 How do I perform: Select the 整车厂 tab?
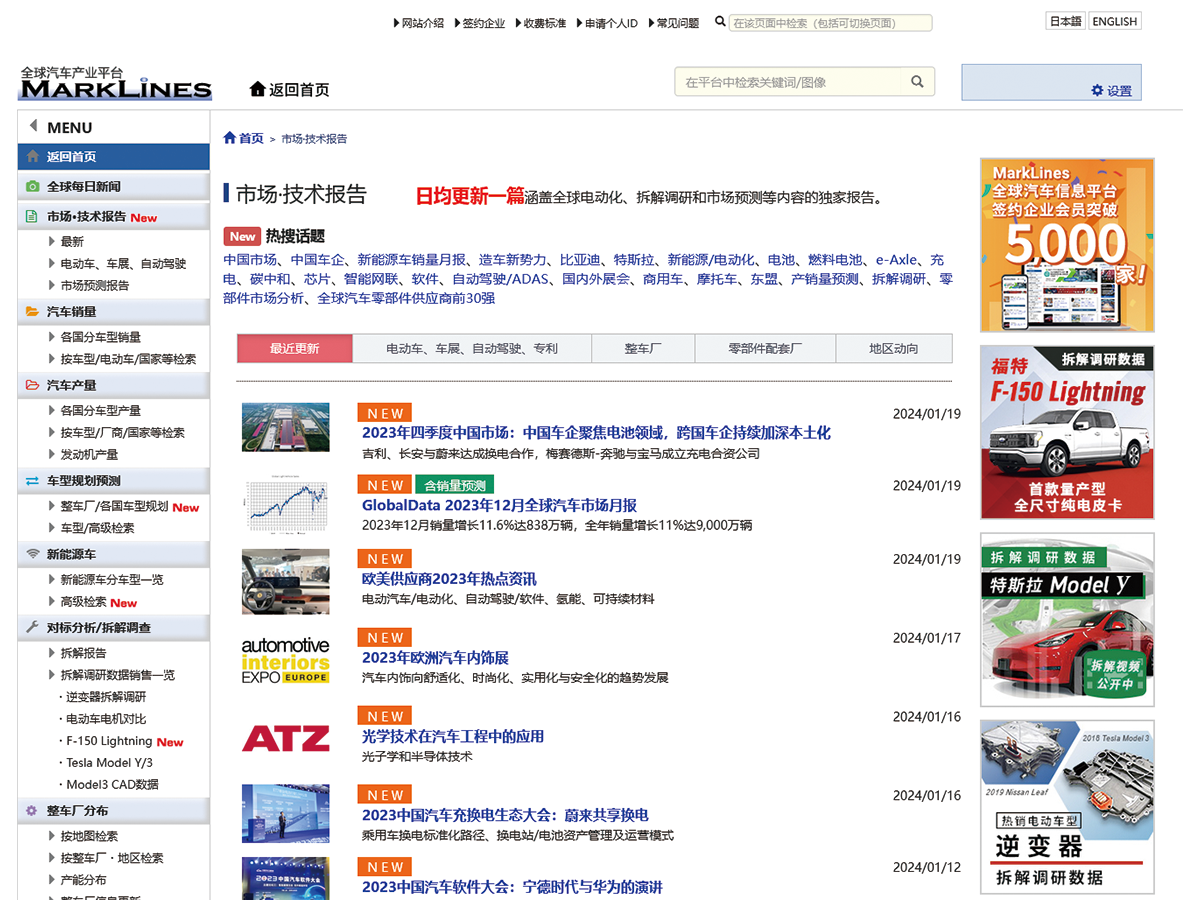[x=644, y=348]
